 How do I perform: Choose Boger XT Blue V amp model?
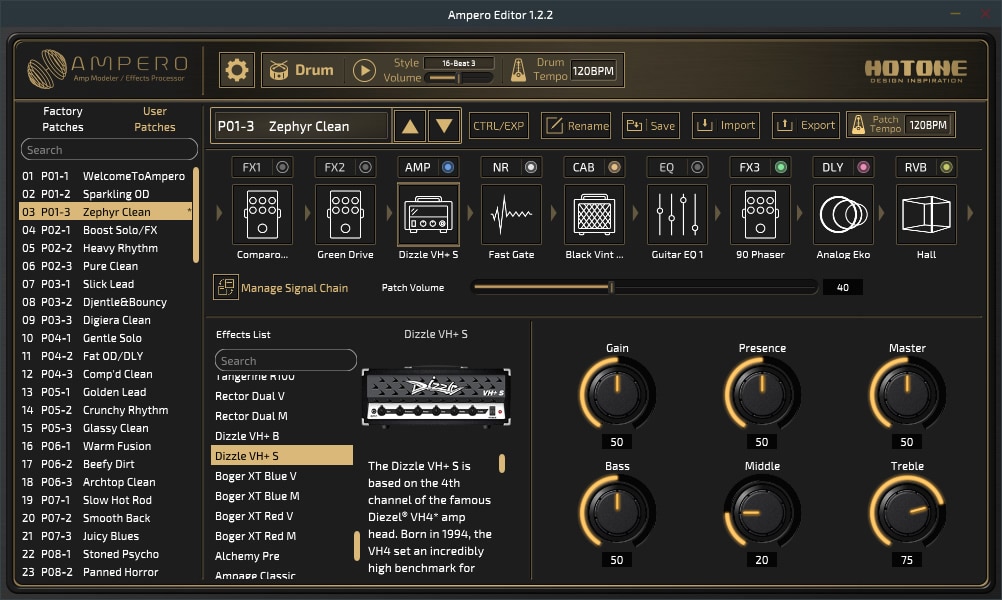(x=282, y=476)
